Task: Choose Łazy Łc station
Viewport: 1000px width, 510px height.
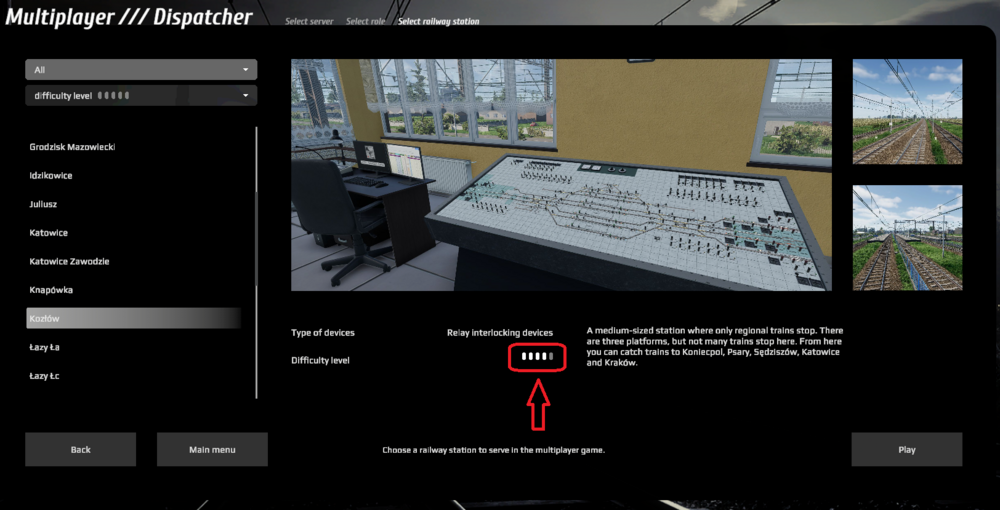Action: coord(44,376)
